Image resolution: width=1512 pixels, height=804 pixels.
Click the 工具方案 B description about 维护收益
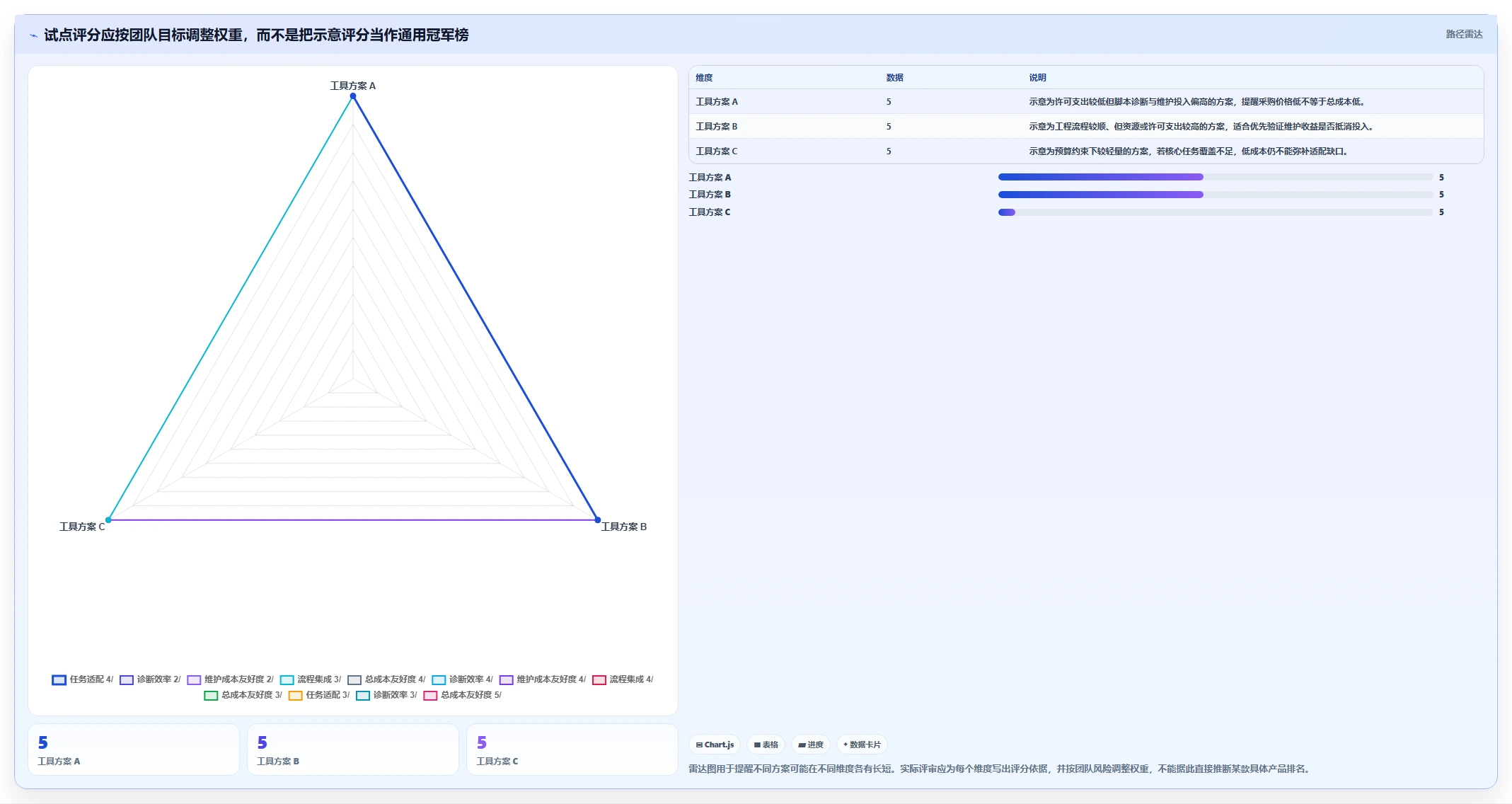coord(1201,127)
